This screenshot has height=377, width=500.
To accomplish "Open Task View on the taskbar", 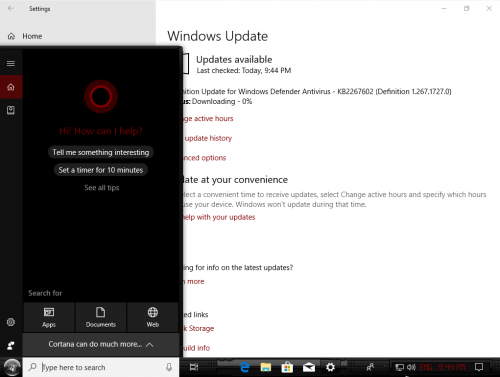I will pyautogui.click(x=194, y=367).
